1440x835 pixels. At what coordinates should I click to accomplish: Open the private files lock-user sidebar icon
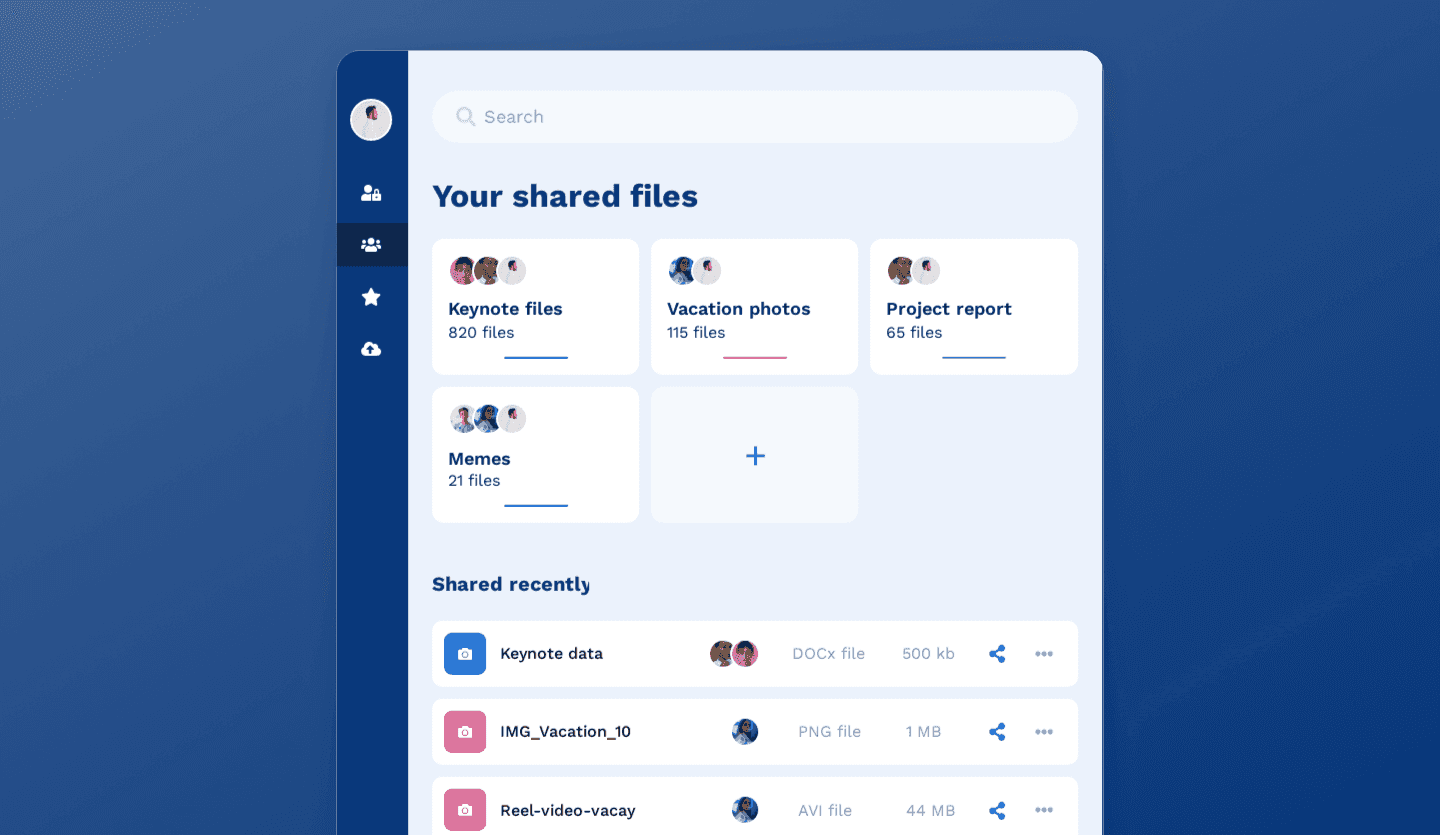point(371,193)
